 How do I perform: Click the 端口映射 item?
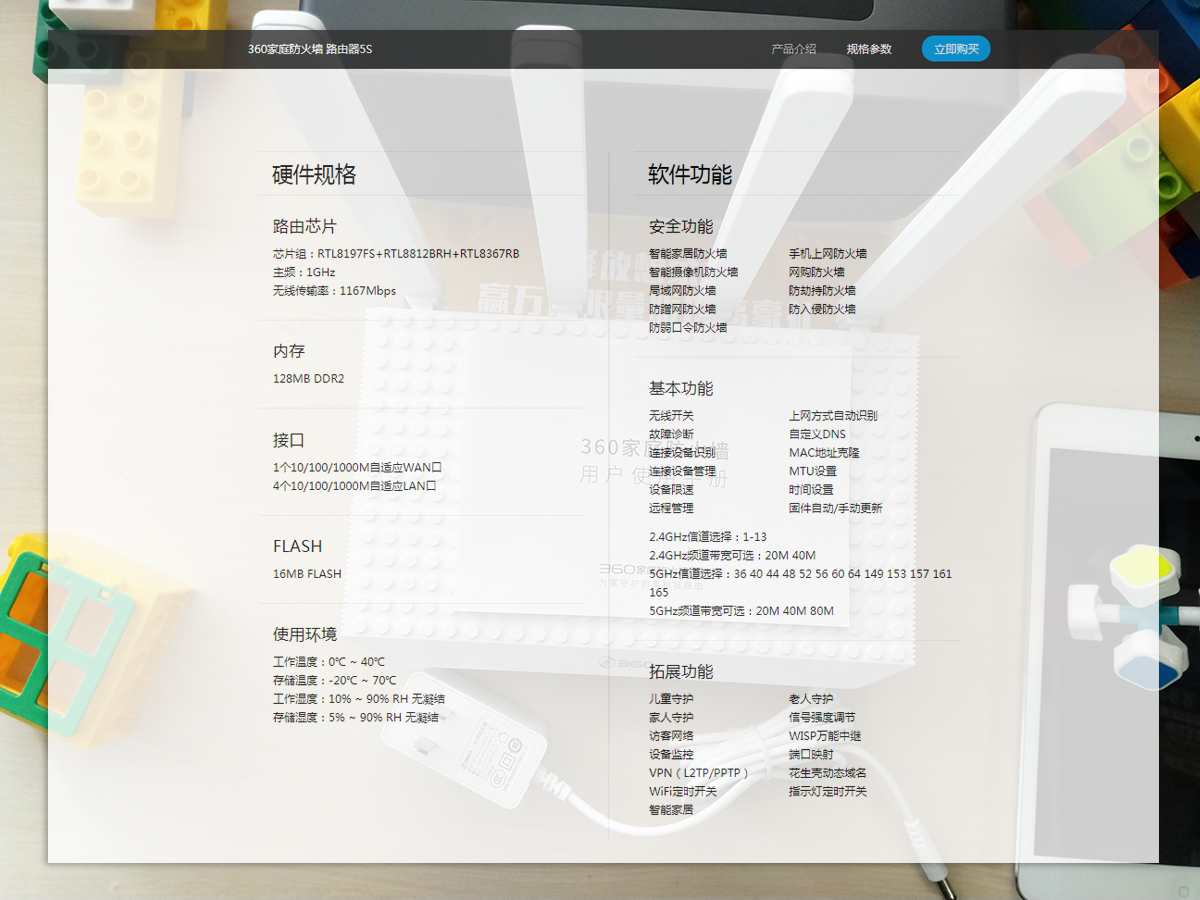tap(811, 755)
